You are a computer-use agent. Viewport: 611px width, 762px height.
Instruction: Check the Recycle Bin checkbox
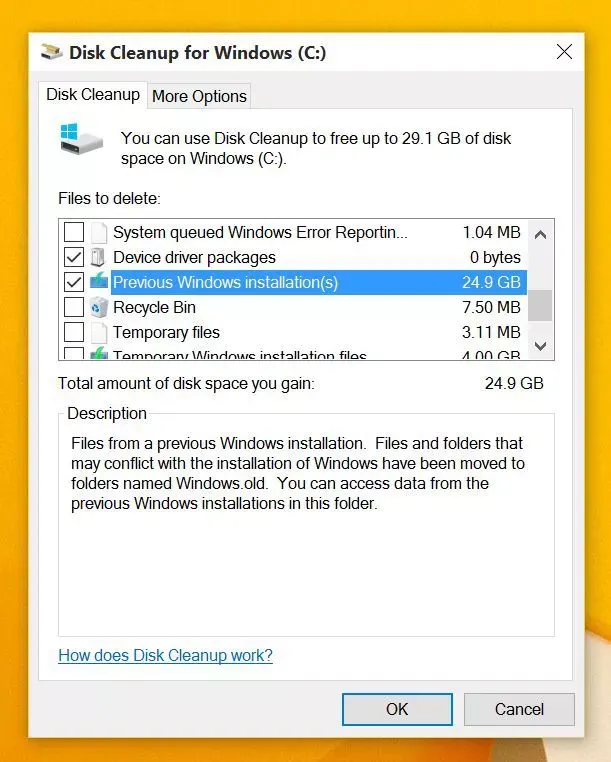(74, 307)
